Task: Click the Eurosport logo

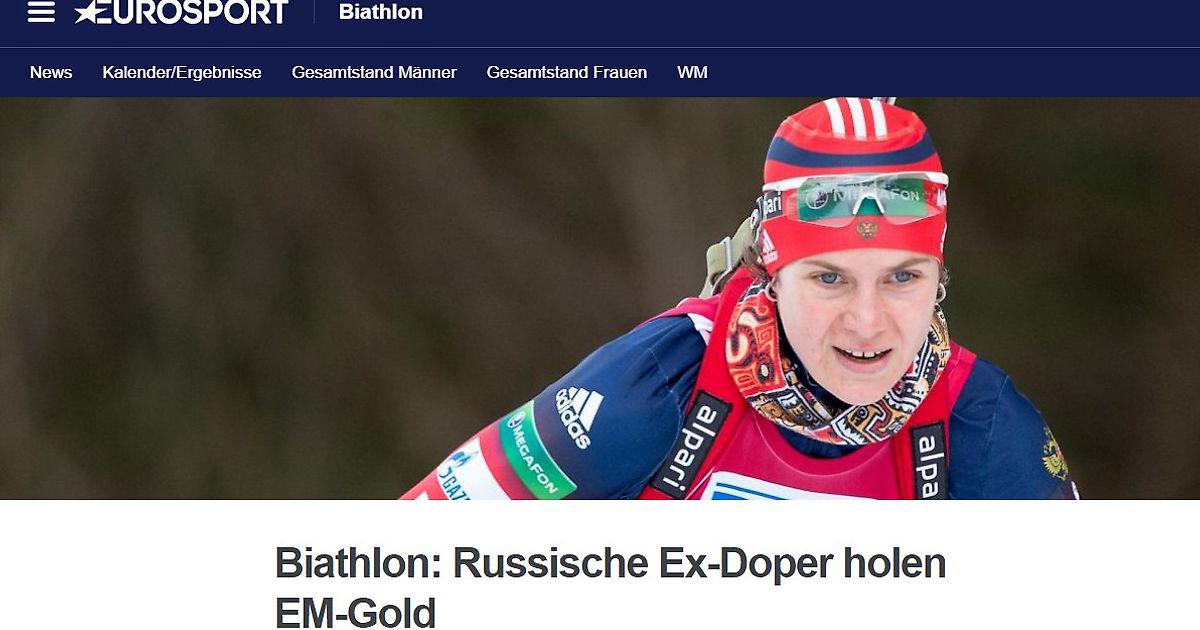Action: 181,12
